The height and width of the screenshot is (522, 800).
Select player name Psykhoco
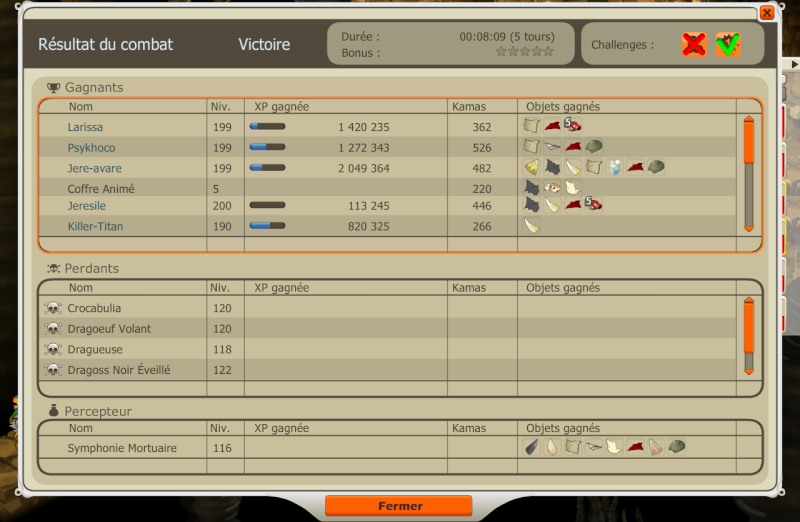click(x=91, y=148)
